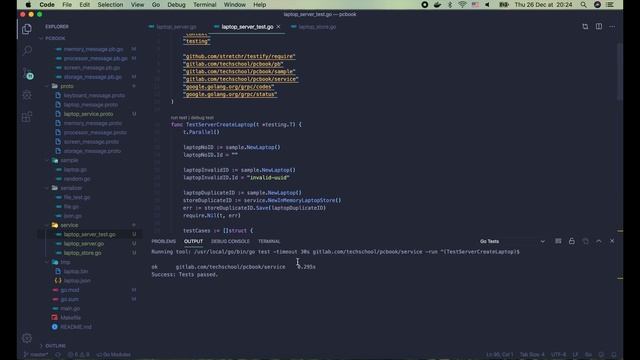Click the master branch in status bar
Screen dimensions: 640x360
coord(36,355)
